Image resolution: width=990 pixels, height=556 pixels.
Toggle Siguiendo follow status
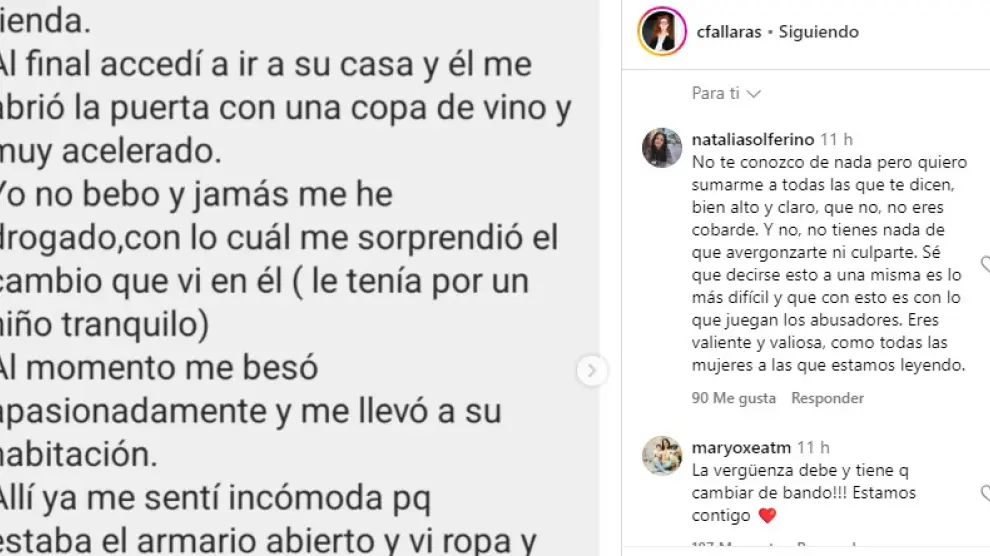pos(818,32)
